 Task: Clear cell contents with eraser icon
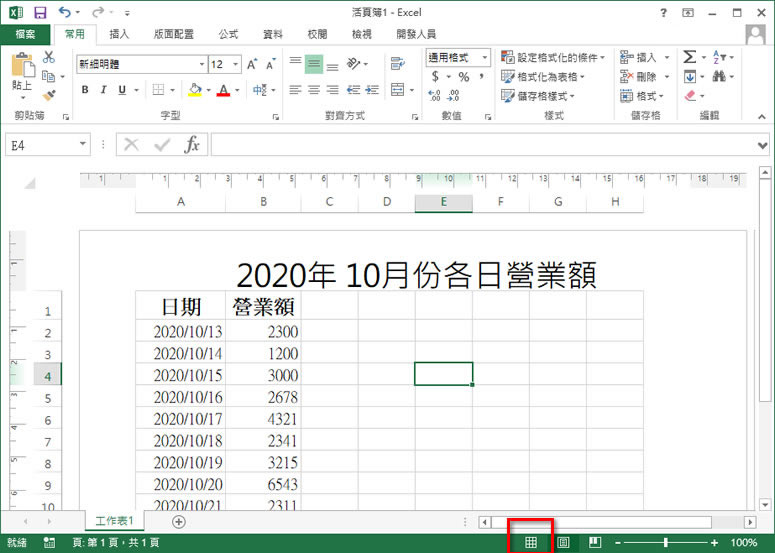pos(690,95)
